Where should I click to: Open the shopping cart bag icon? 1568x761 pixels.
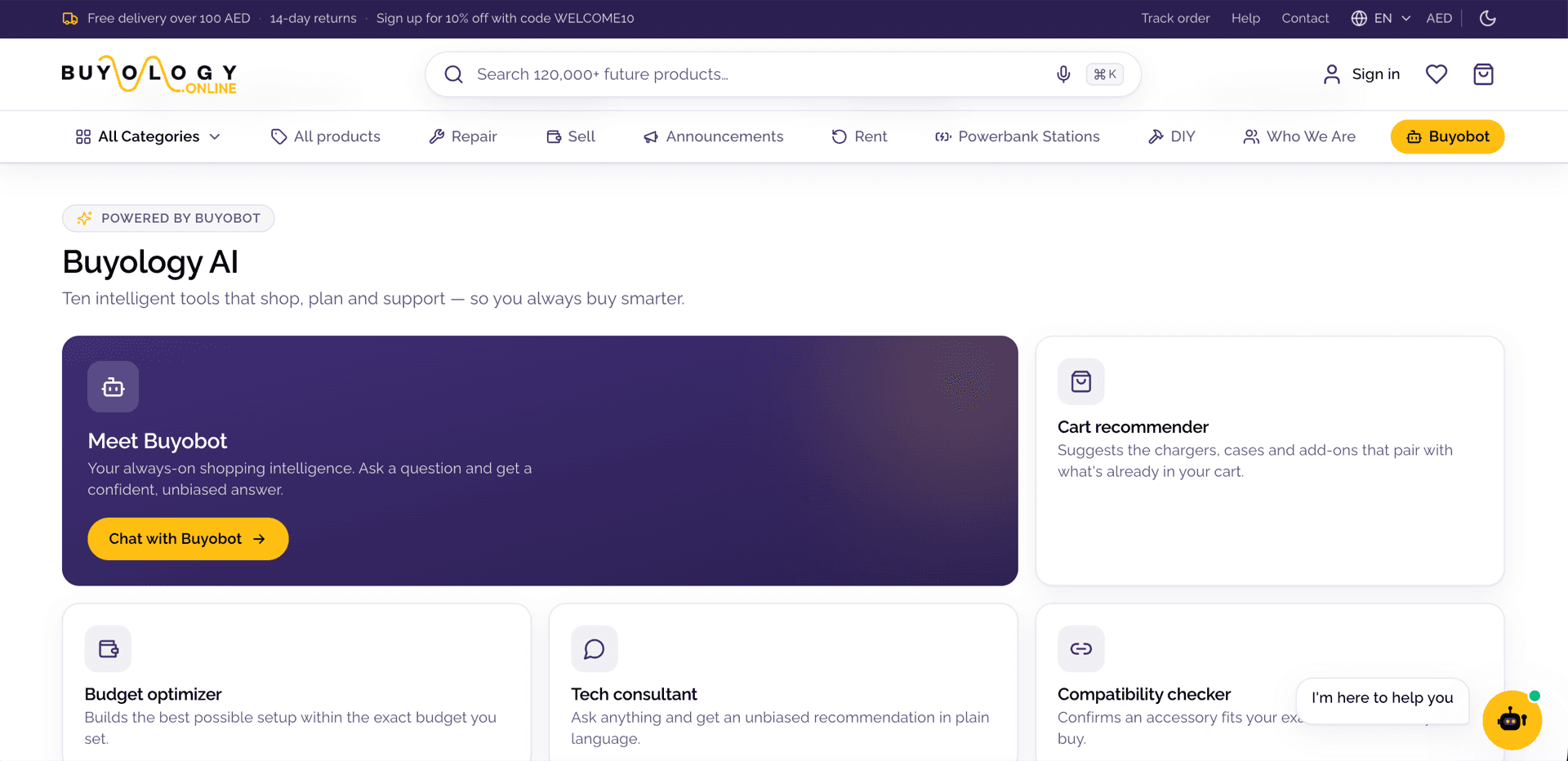coord(1483,74)
